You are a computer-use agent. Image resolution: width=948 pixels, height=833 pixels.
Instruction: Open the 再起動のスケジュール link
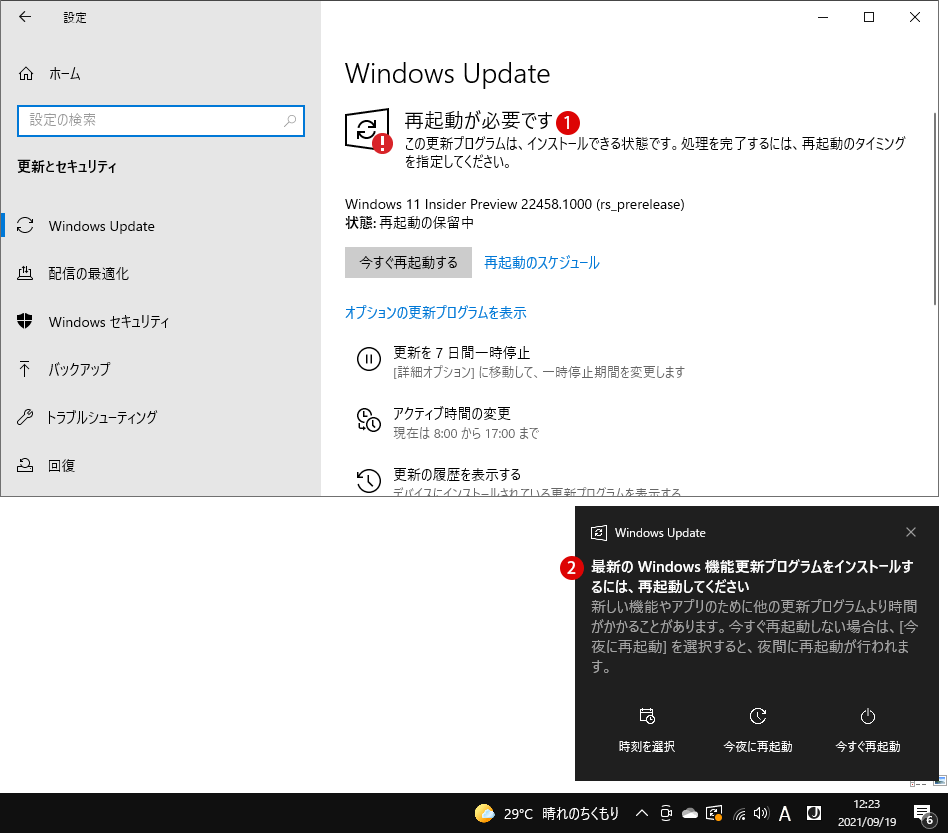(542, 262)
